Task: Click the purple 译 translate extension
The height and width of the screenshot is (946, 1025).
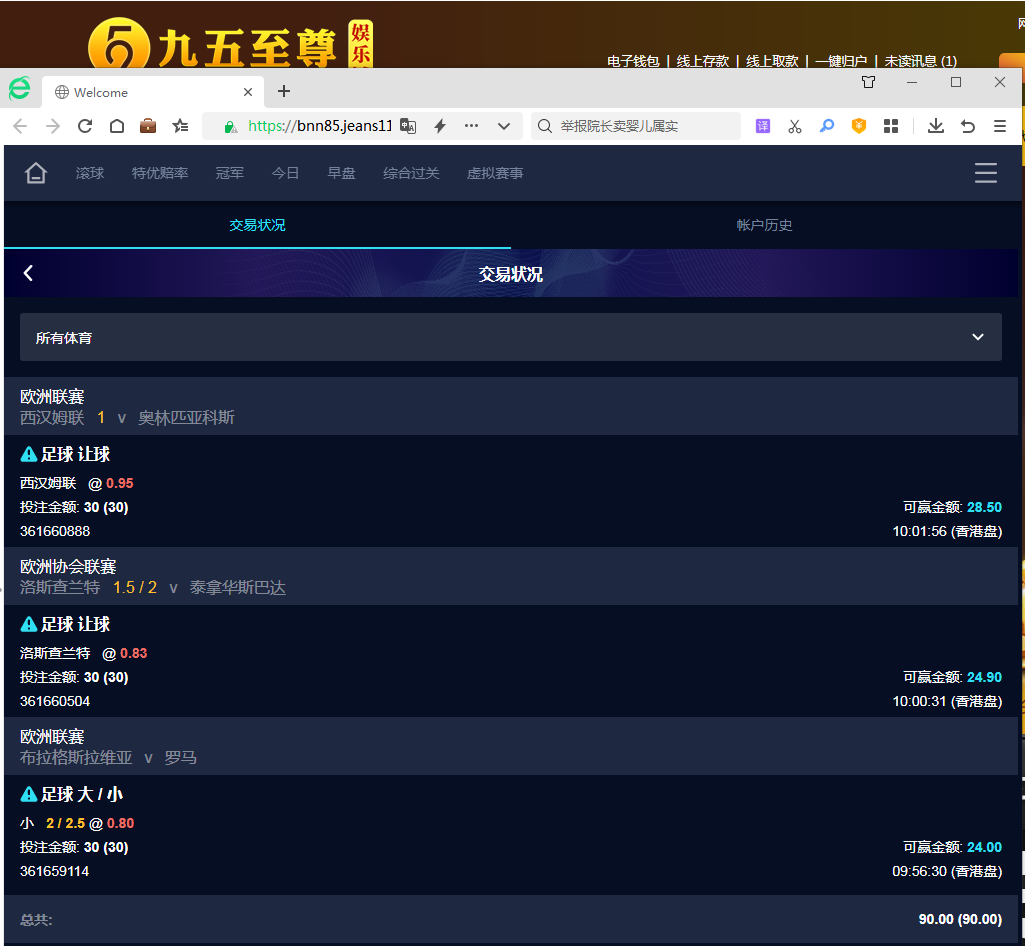Action: click(763, 126)
